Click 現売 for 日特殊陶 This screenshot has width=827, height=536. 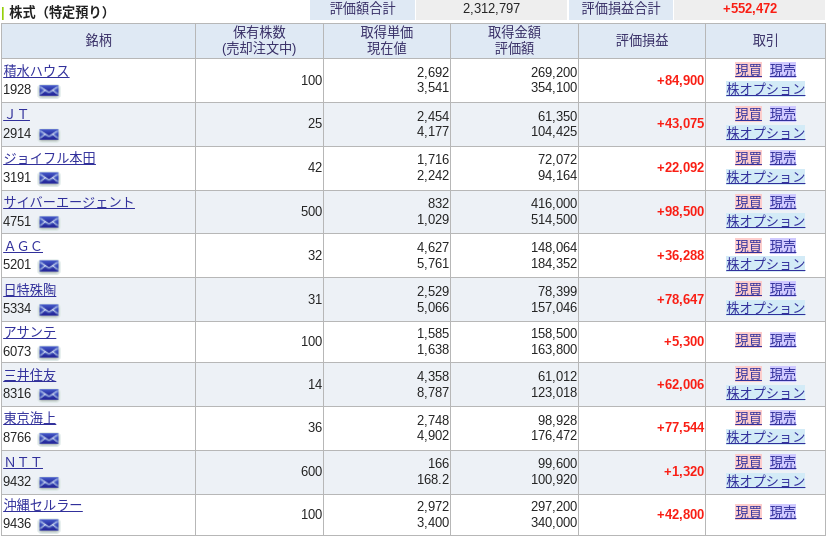[x=783, y=289]
